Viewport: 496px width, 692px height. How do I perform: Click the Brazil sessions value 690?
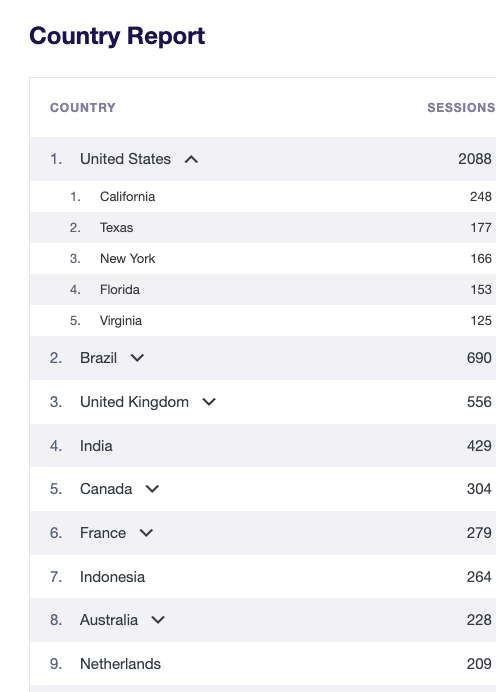tap(479, 358)
